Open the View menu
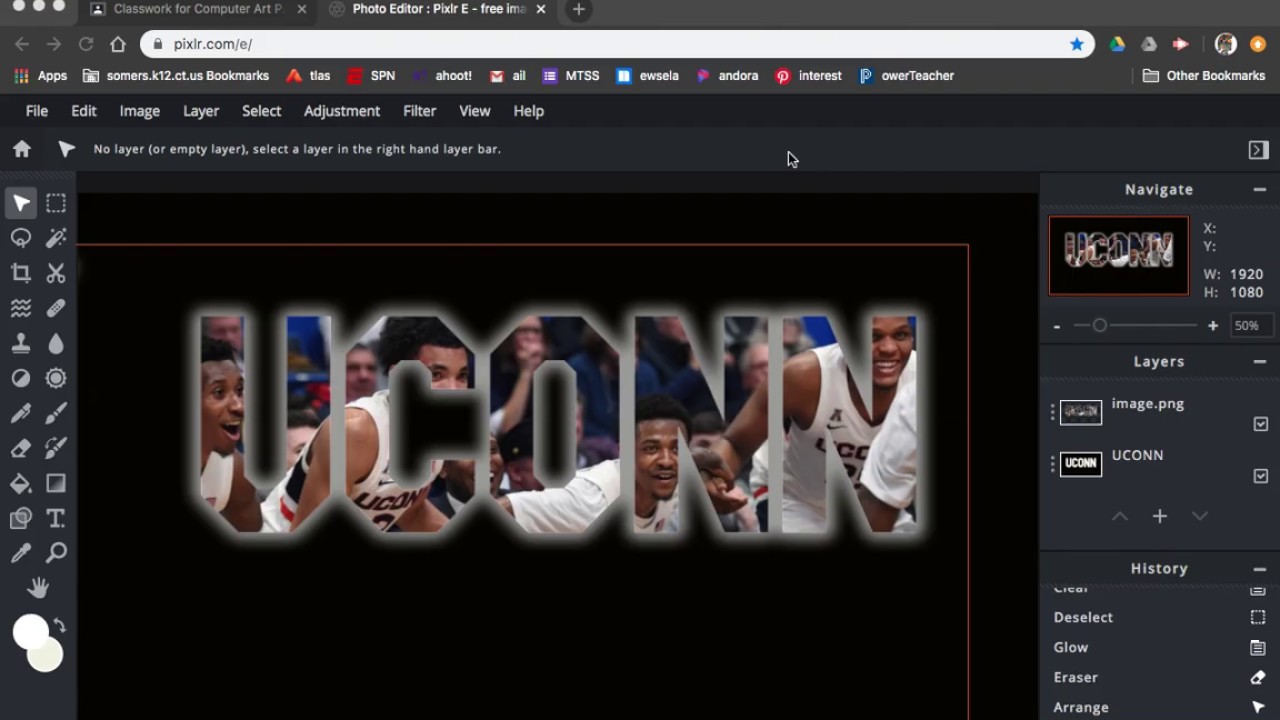The width and height of the screenshot is (1280, 720). point(475,111)
